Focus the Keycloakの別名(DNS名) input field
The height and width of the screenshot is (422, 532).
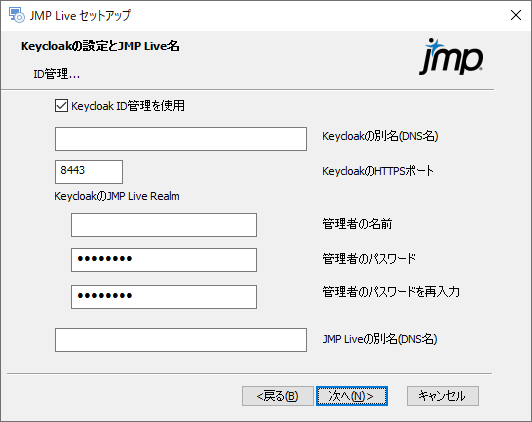pos(181,139)
